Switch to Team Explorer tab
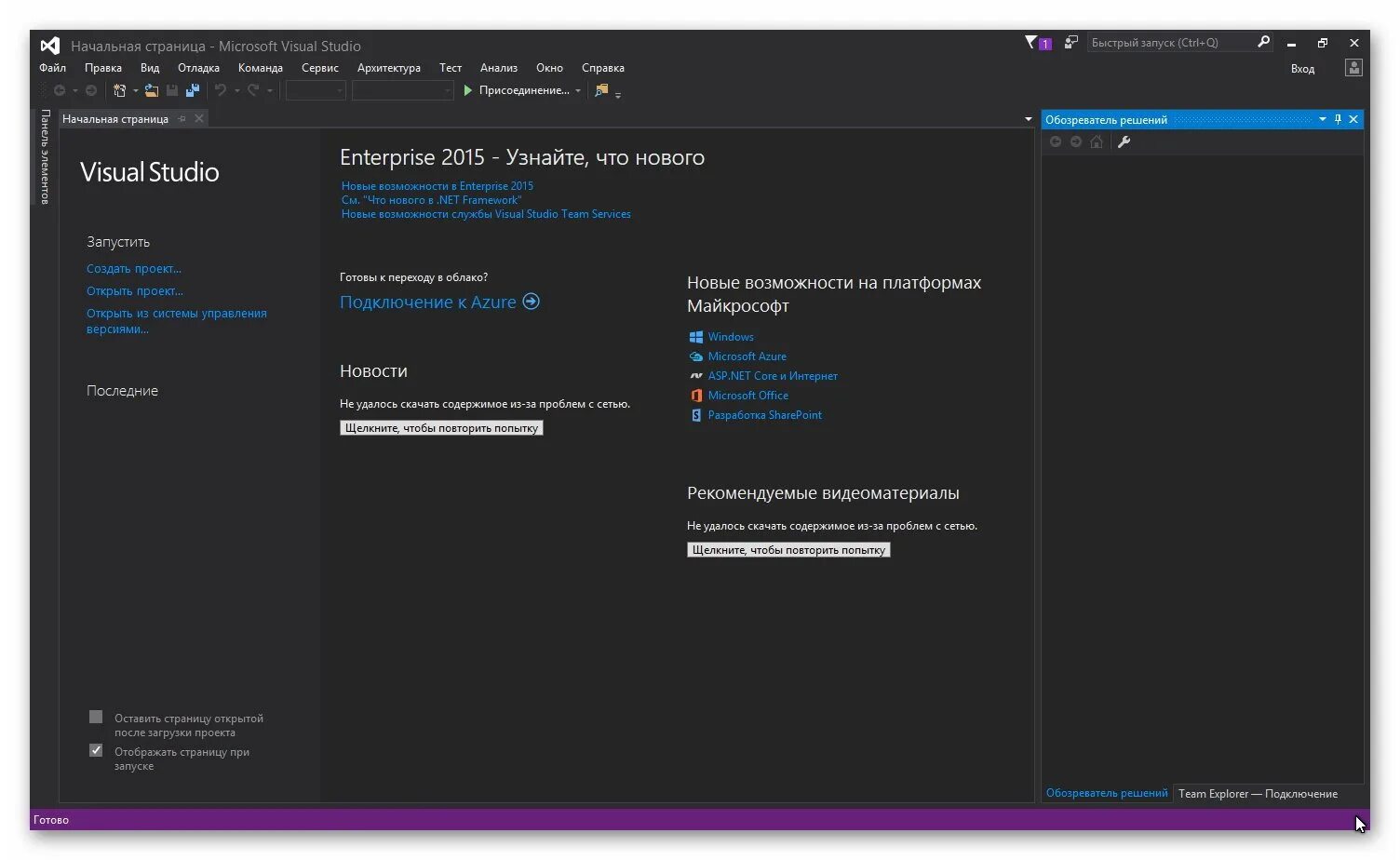The height and width of the screenshot is (860, 1400). [x=1258, y=794]
